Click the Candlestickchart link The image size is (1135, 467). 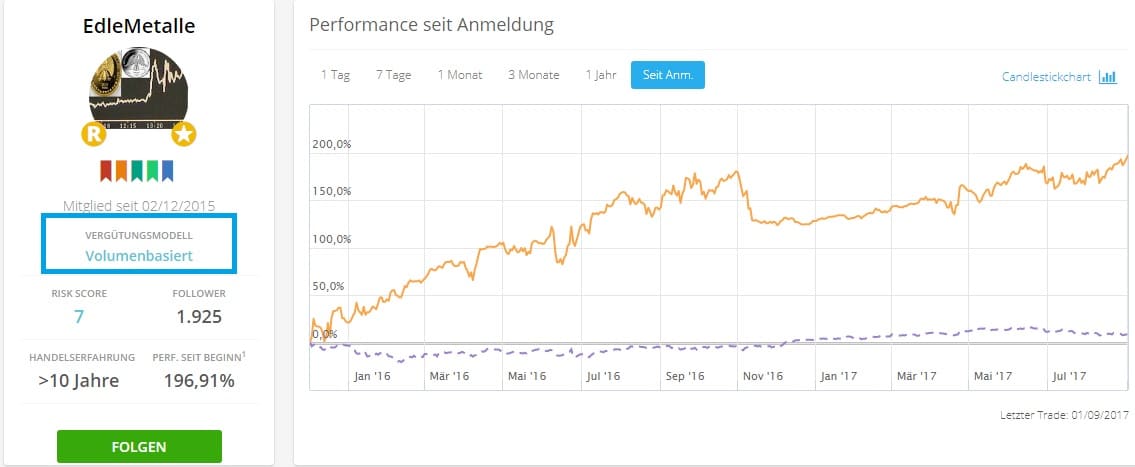click(1046, 77)
